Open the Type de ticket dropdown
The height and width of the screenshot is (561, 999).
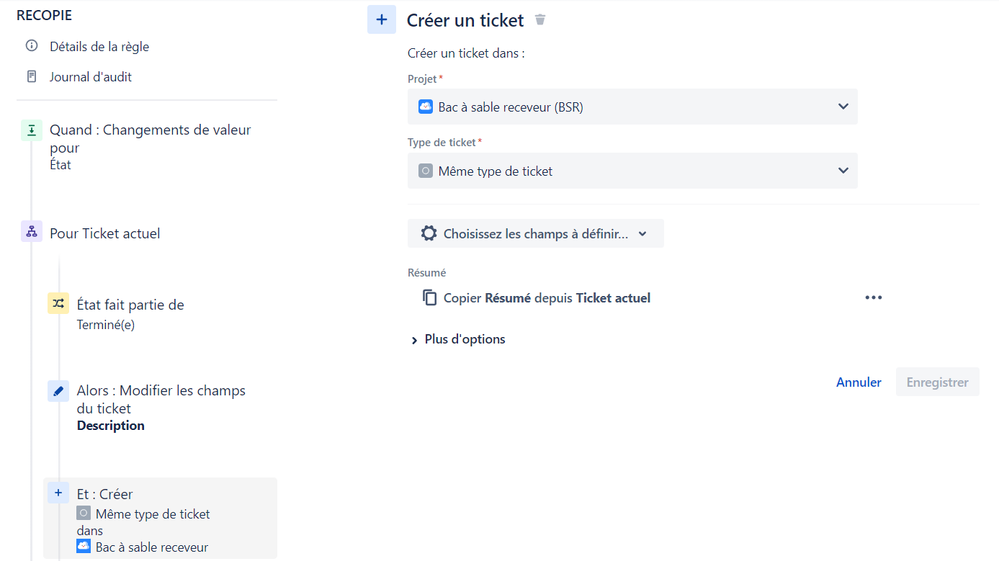pos(632,171)
